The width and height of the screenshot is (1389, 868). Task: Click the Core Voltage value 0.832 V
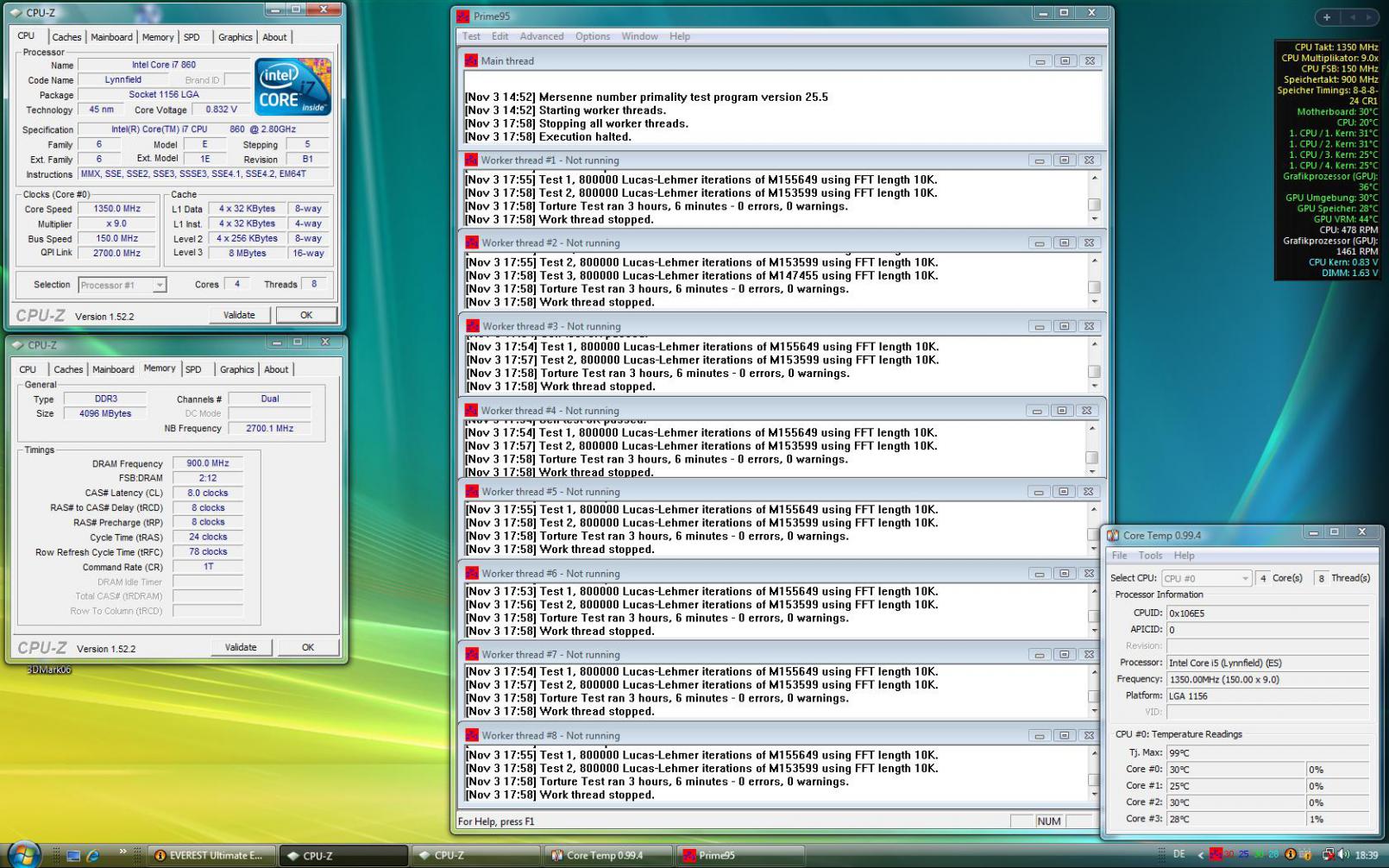221,110
